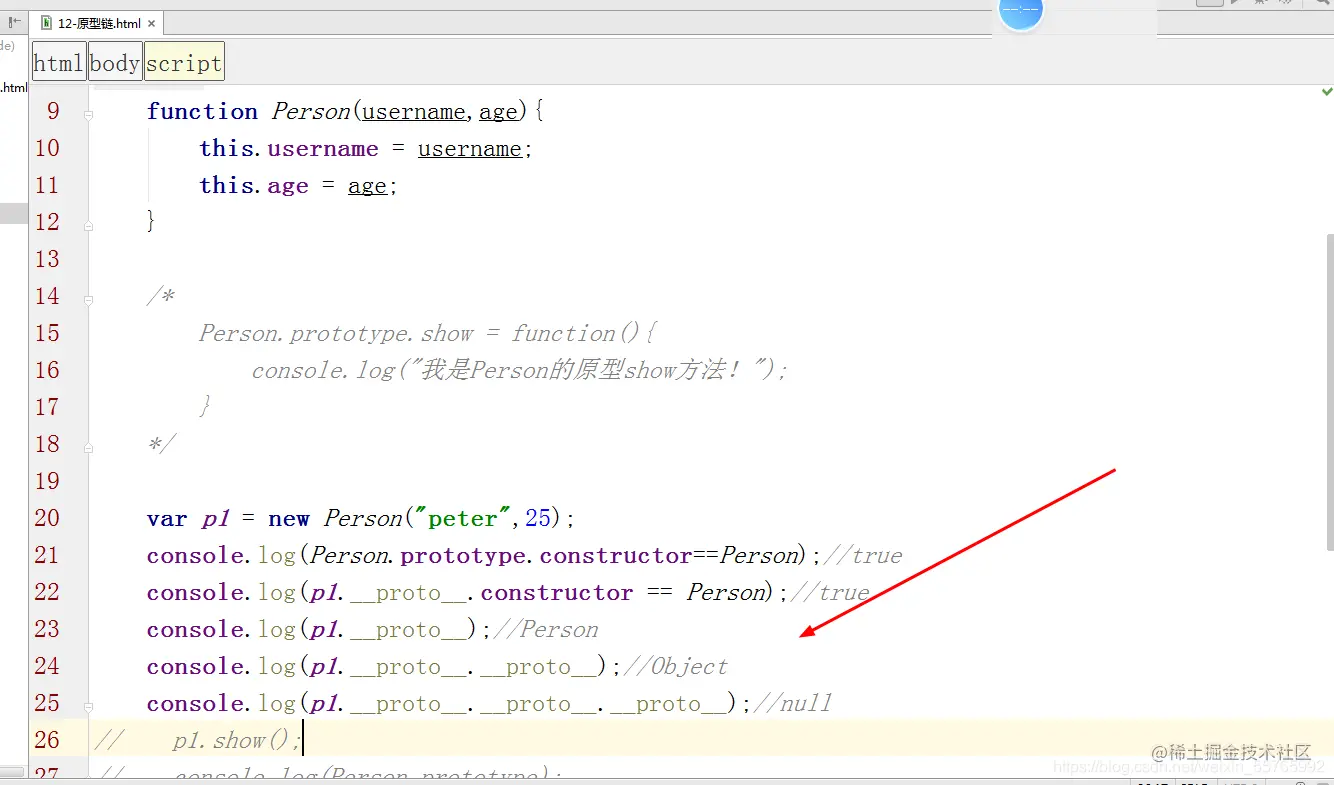Click Person.prototype.show in the commented line 15
The height and width of the screenshot is (785, 1334).
click(x=336, y=333)
